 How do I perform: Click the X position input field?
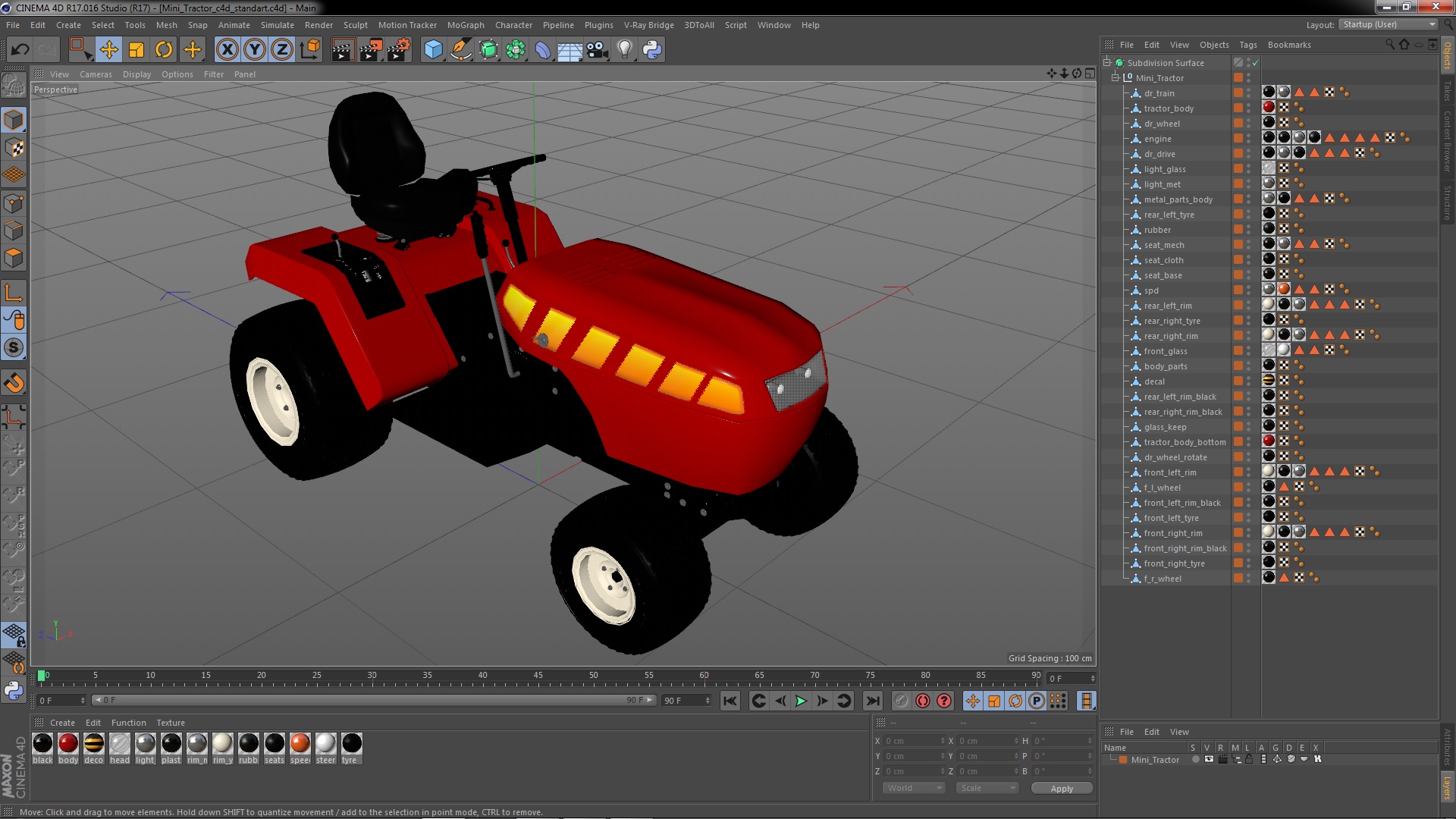[x=914, y=741]
